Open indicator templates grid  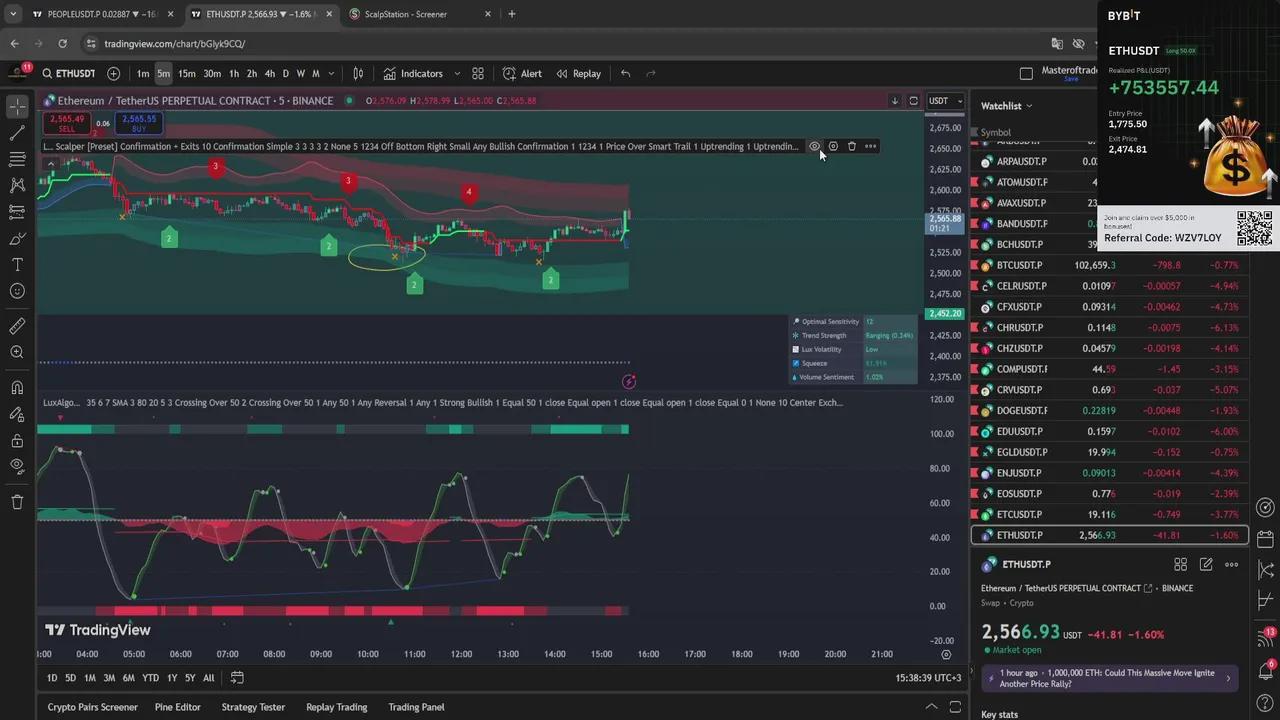[x=478, y=73]
